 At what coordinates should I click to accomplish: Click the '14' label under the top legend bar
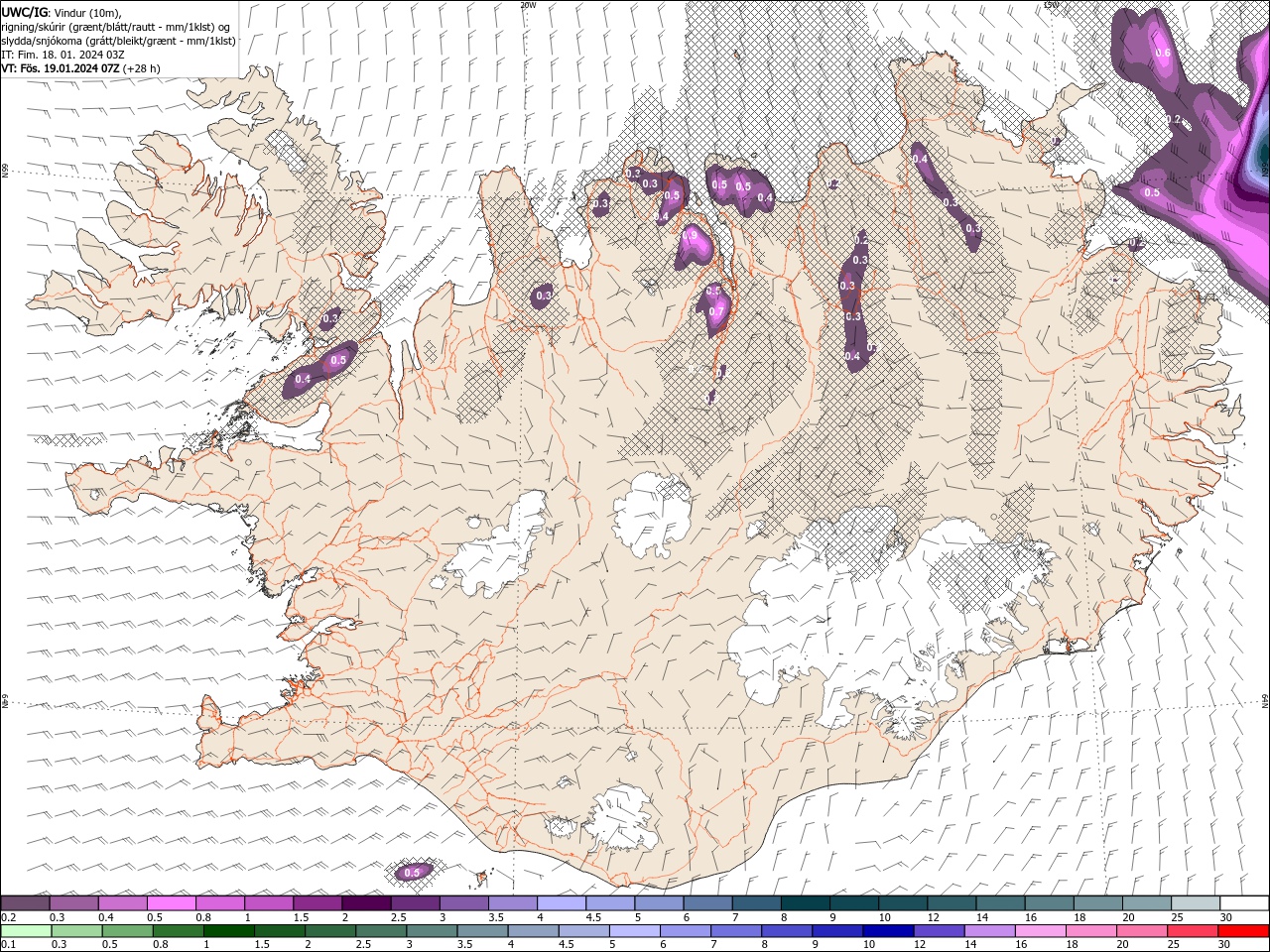coord(981,917)
